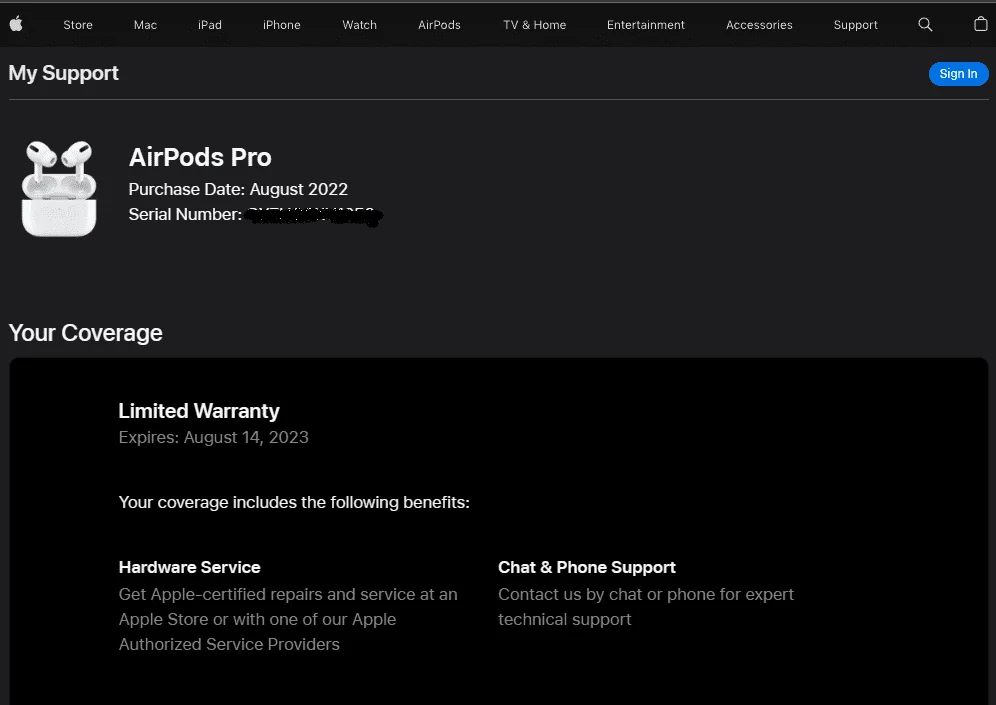Image resolution: width=996 pixels, height=705 pixels.
Task: Click the Expires: August 14, 2023 text
Action: pyautogui.click(x=213, y=437)
